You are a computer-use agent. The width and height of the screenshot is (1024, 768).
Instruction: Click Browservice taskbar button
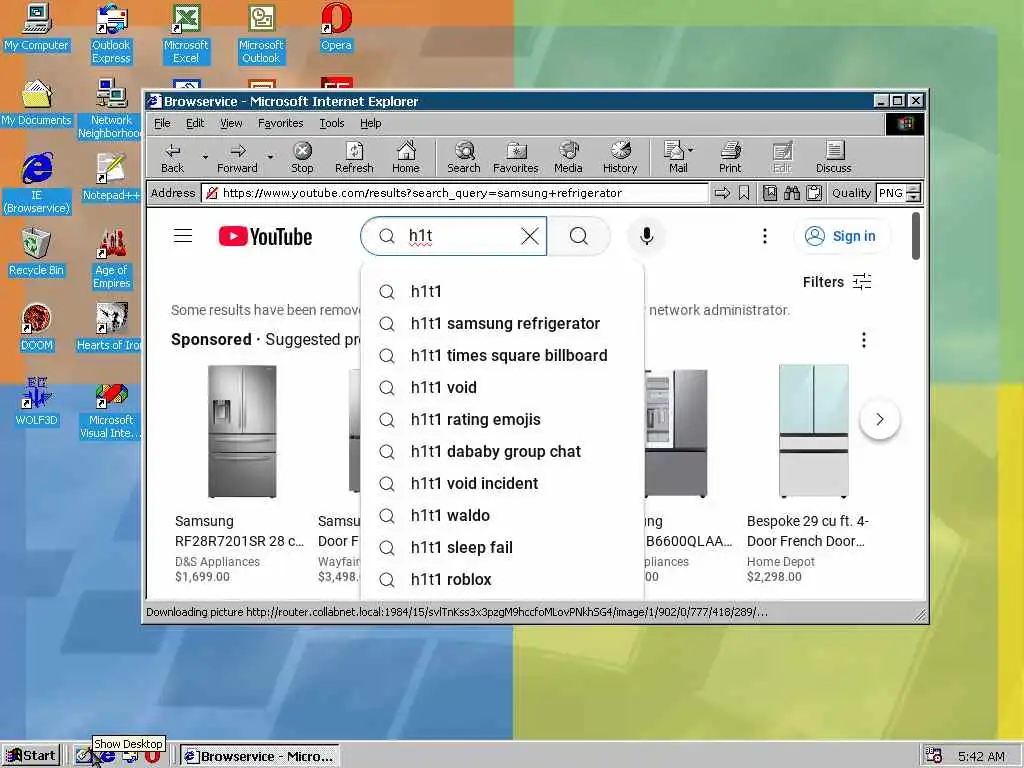click(259, 756)
